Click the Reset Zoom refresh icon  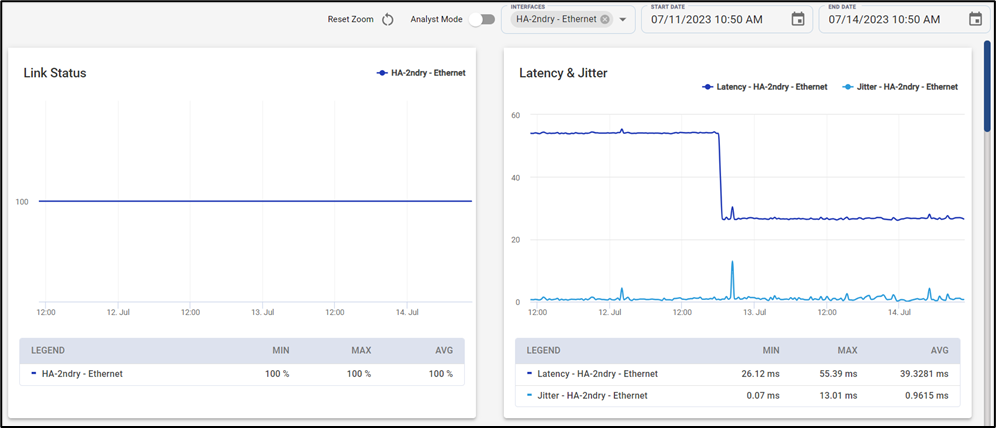388,19
